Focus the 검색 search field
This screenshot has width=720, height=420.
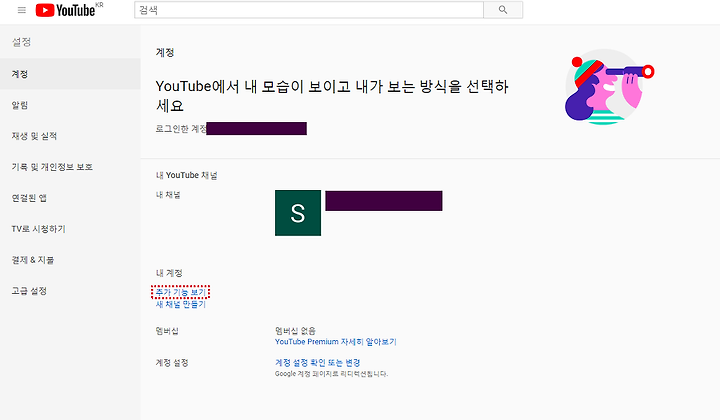click(309, 10)
